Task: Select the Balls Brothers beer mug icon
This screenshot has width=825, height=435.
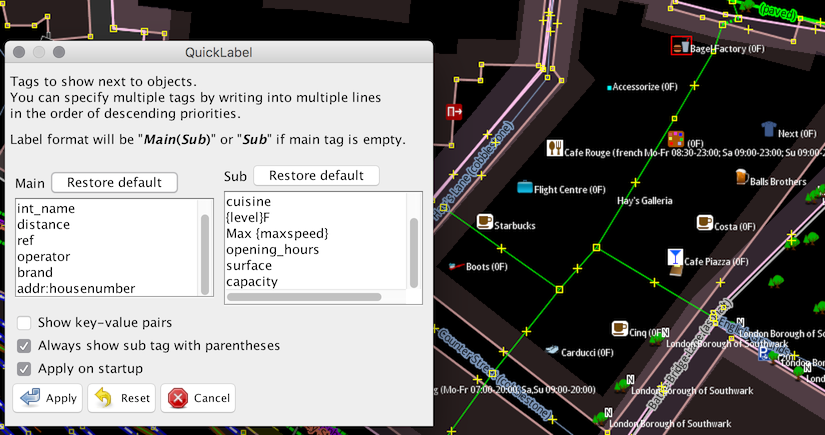Action: pos(741,177)
